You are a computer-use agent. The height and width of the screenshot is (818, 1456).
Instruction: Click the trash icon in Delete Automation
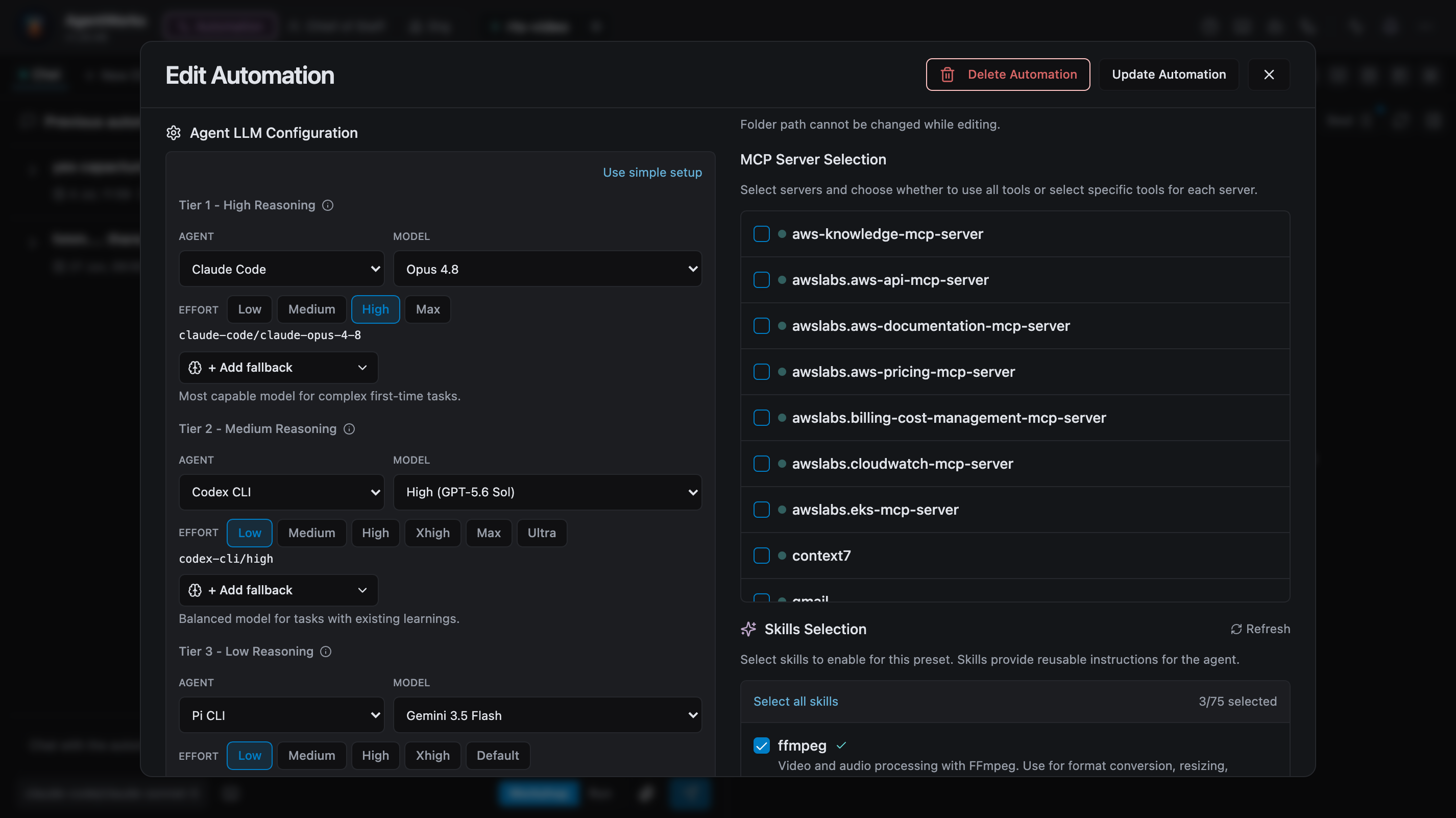pyautogui.click(x=948, y=75)
